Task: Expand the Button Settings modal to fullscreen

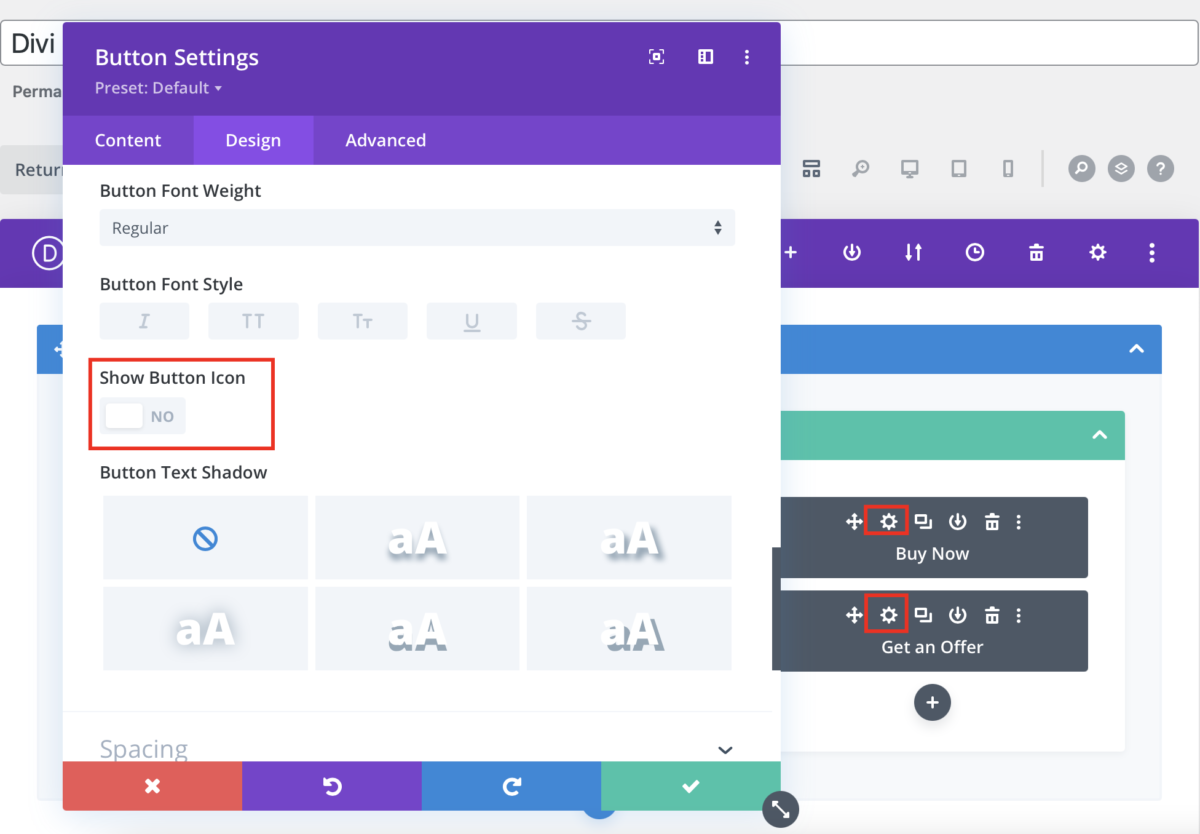Action: coord(656,57)
